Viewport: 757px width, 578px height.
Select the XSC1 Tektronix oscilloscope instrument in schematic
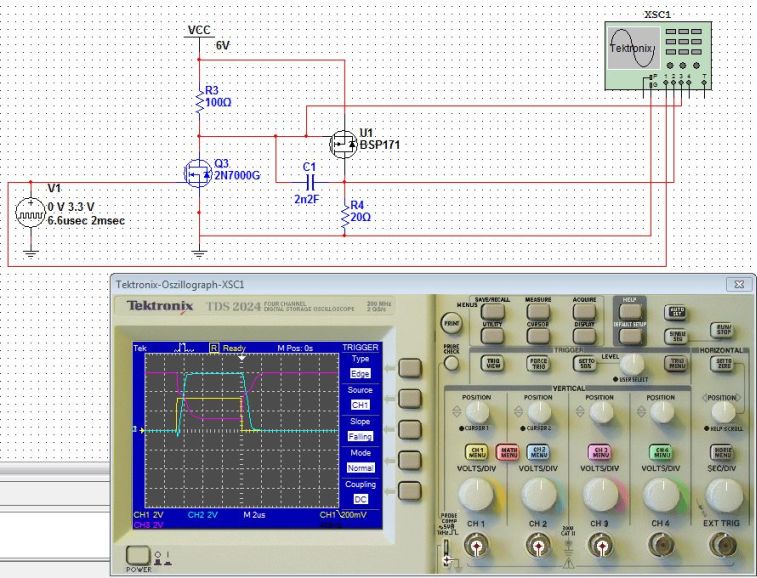[x=658, y=56]
